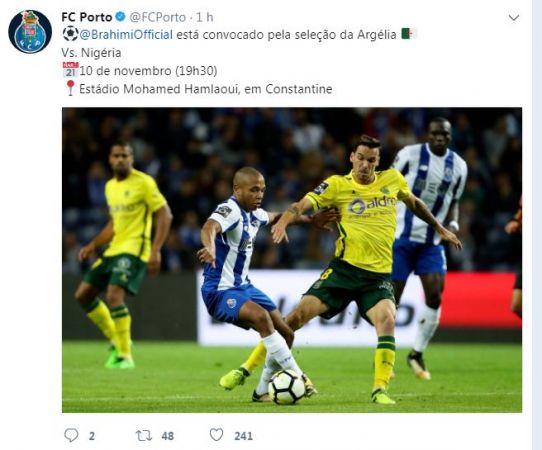Click the vertical scrollbar on right edge
The height and width of the screenshot is (450, 542).
tap(537, 225)
